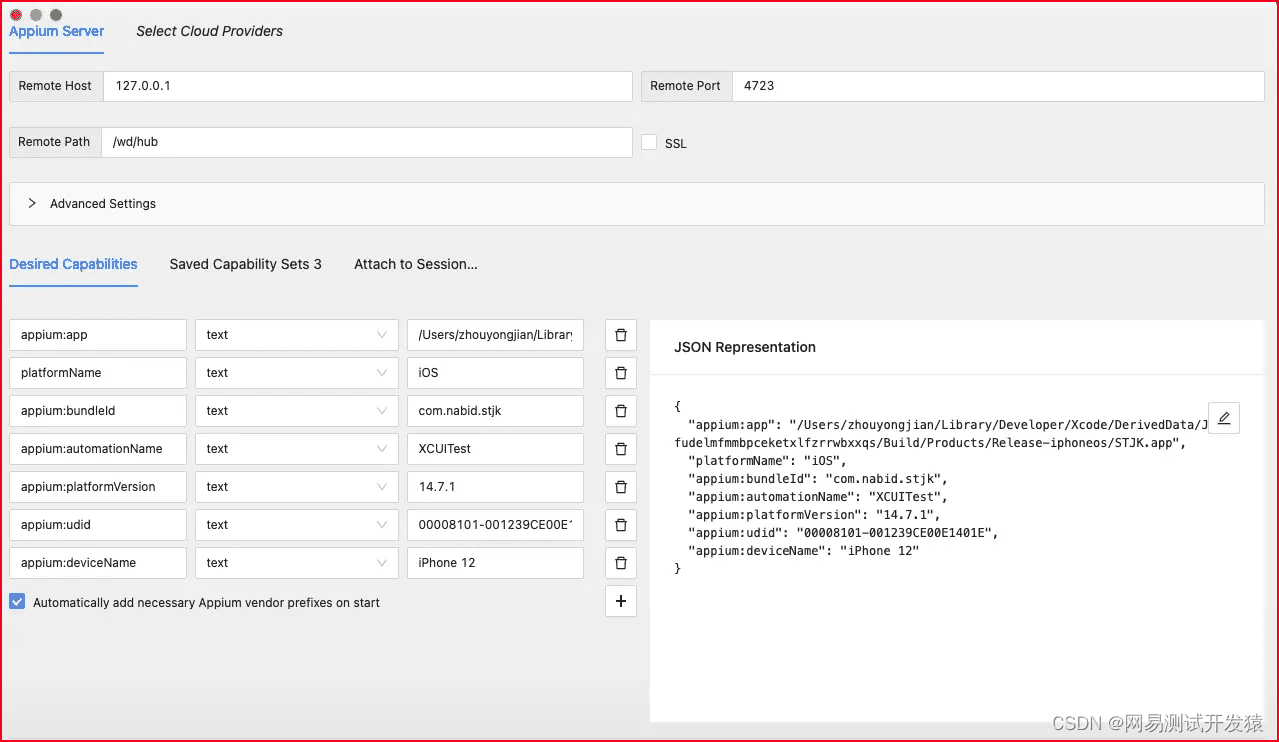Enable the SSL checkbox
Image resolution: width=1279 pixels, height=742 pixels.
(x=649, y=143)
